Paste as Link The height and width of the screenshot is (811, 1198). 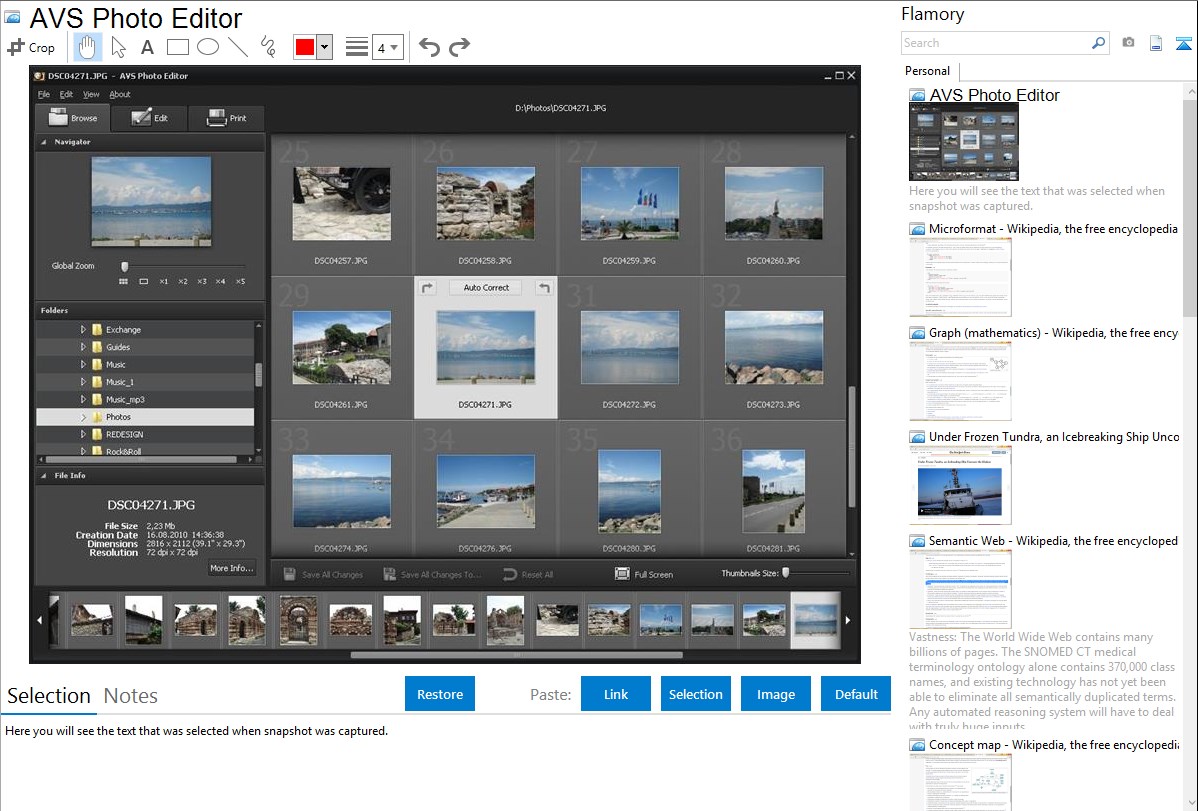point(616,694)
